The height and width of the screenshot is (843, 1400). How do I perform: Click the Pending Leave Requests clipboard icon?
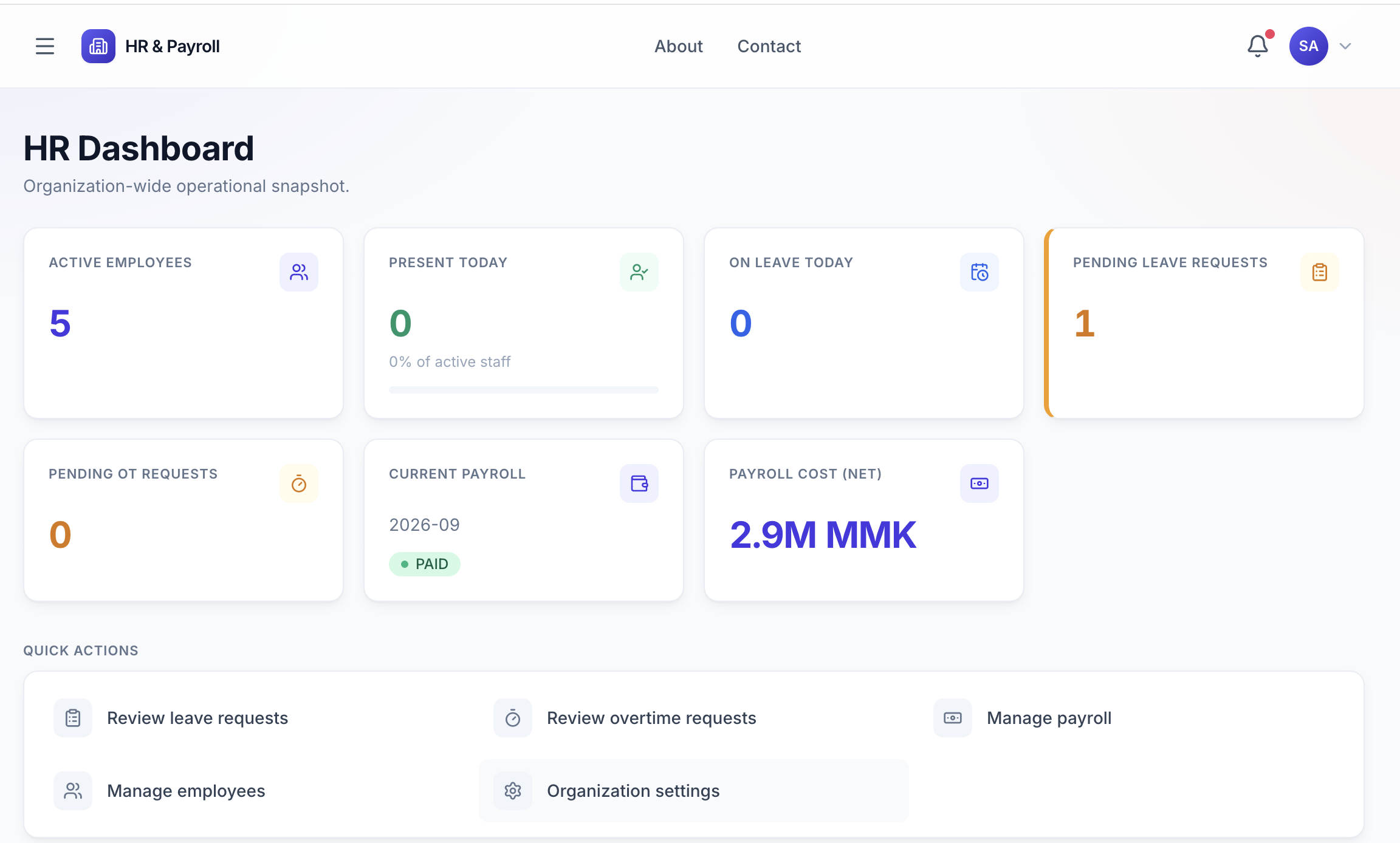coord(1320,272)
